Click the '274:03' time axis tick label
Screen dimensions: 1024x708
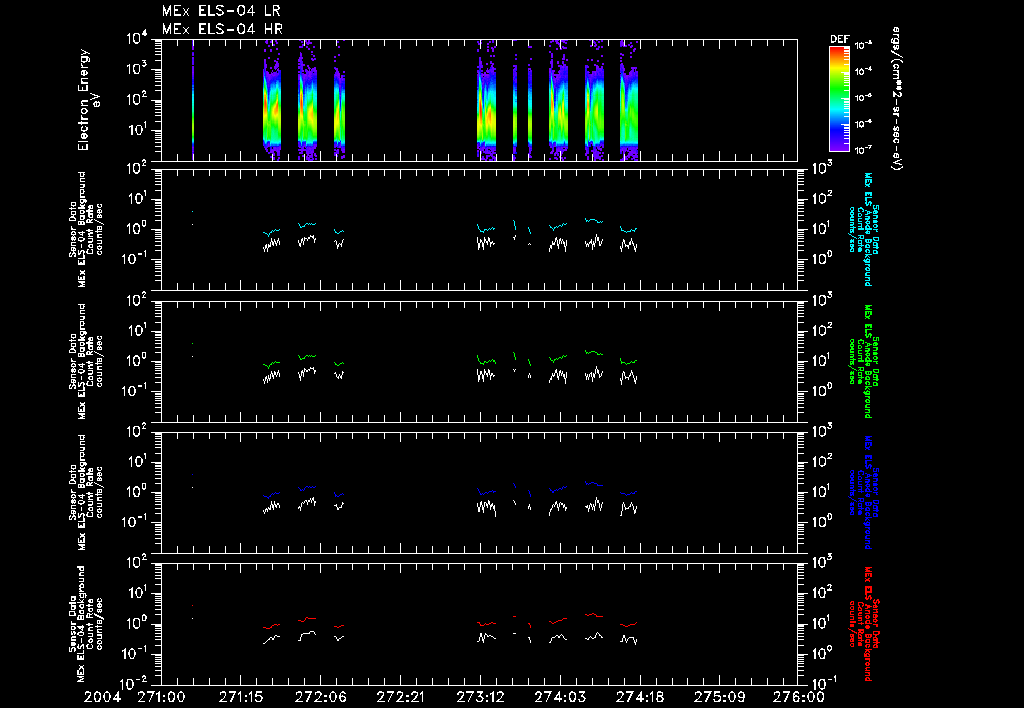560,697
